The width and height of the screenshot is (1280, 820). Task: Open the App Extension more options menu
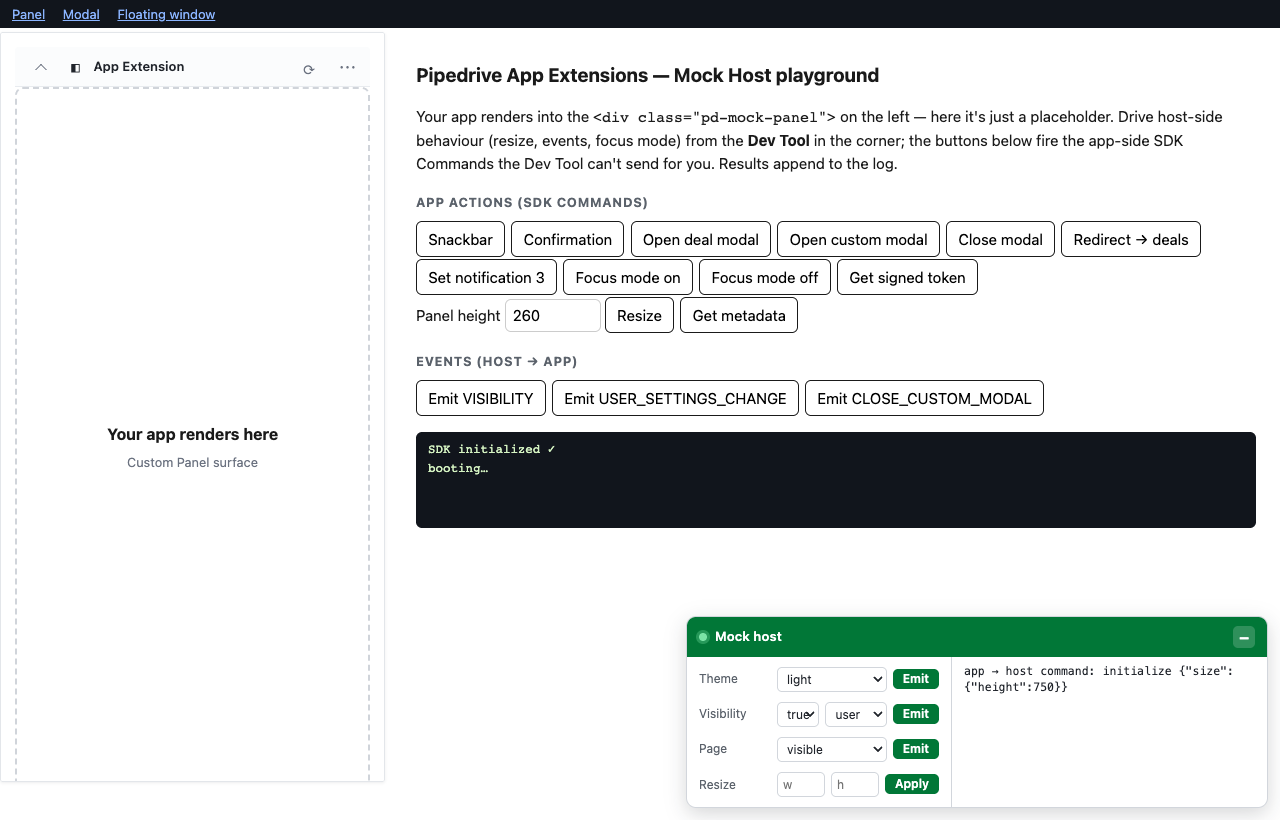tap(347, 68)
